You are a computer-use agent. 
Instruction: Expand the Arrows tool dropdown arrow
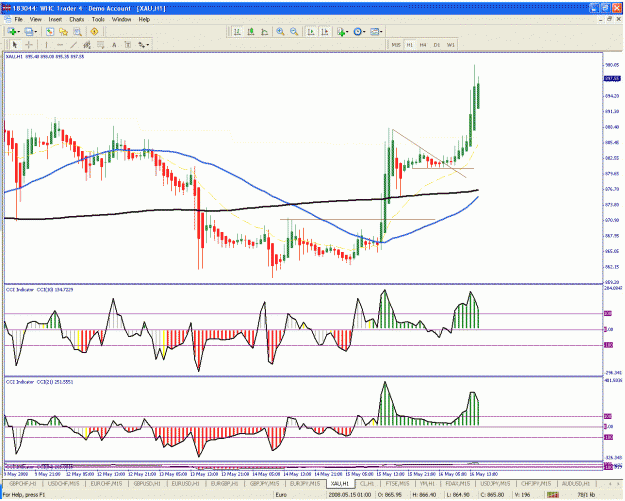[x=148, y=45]
